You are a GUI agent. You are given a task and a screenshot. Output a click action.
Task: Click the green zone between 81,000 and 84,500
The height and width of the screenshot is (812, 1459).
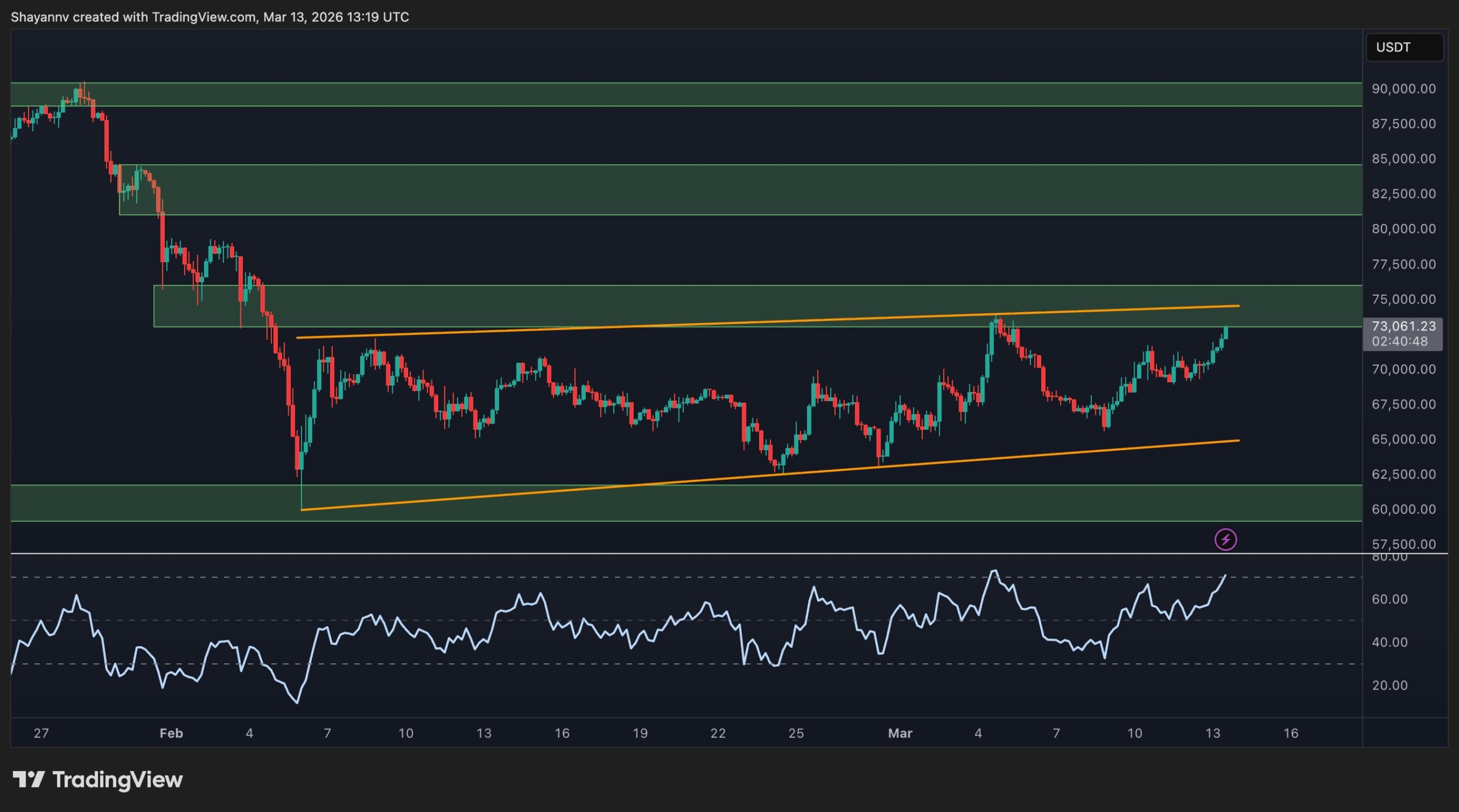coord(741,190)
